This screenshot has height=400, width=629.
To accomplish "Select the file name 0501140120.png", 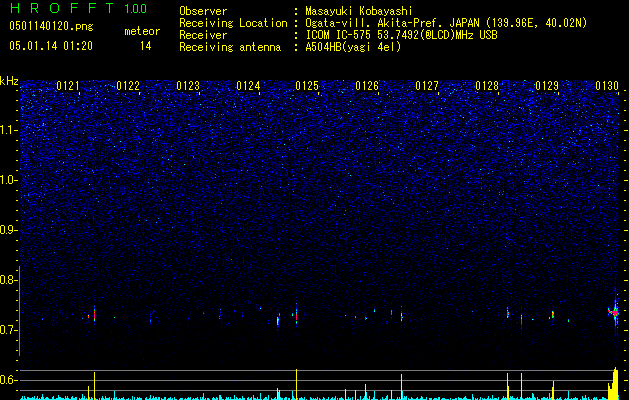I will pos(51,26).
